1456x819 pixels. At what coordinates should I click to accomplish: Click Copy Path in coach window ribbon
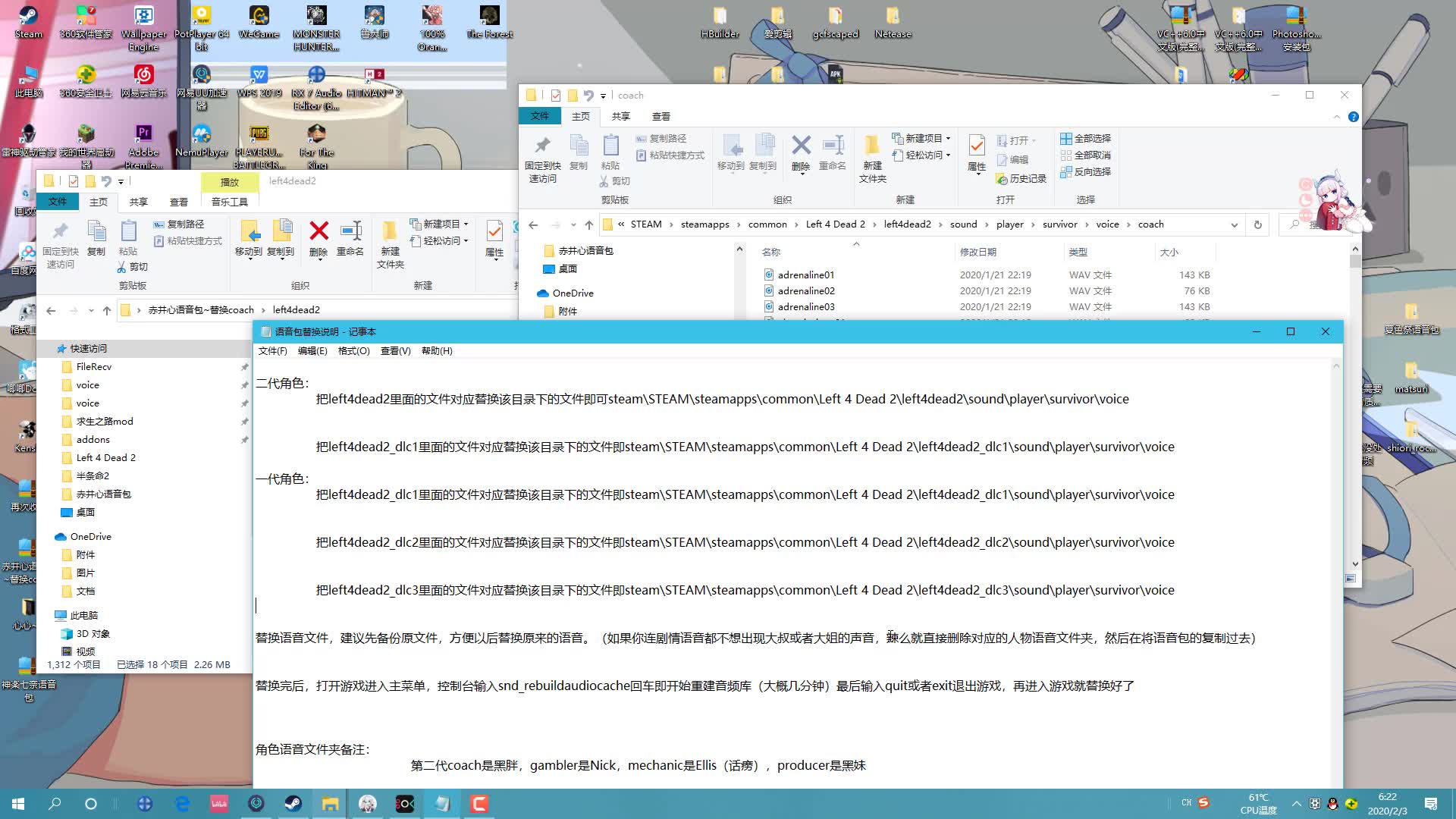point(661,138)
